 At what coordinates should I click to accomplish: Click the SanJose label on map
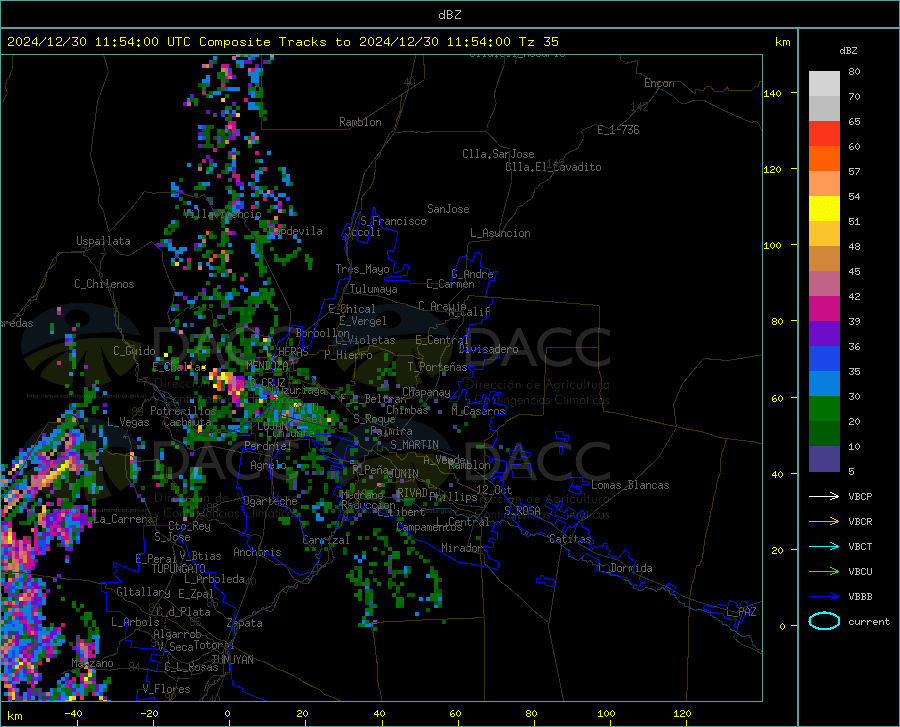pyautogui.click(x=448, y=209)
